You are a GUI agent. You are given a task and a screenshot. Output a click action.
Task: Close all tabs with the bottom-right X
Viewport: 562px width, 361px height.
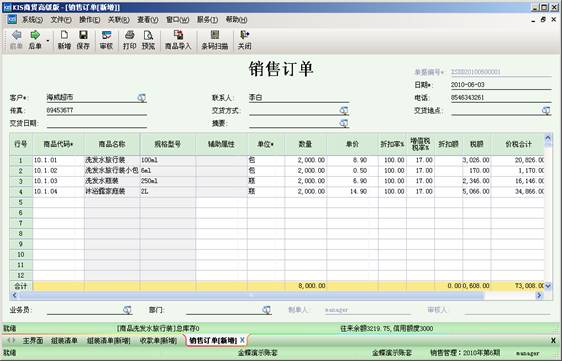click(x=553, y=341)
